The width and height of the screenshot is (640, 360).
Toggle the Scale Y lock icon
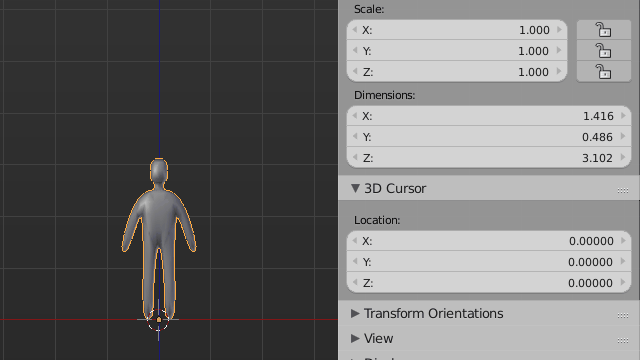[603, 51]
